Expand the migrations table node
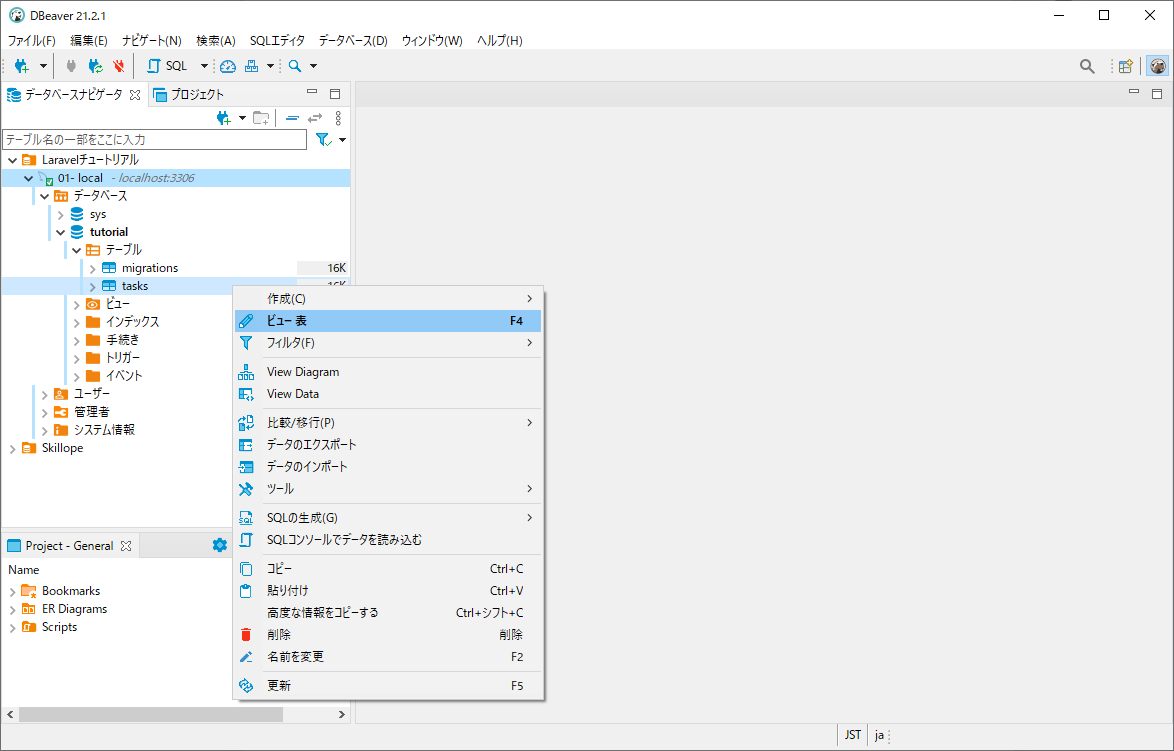The image size is (1174, 751). [92, 268]
